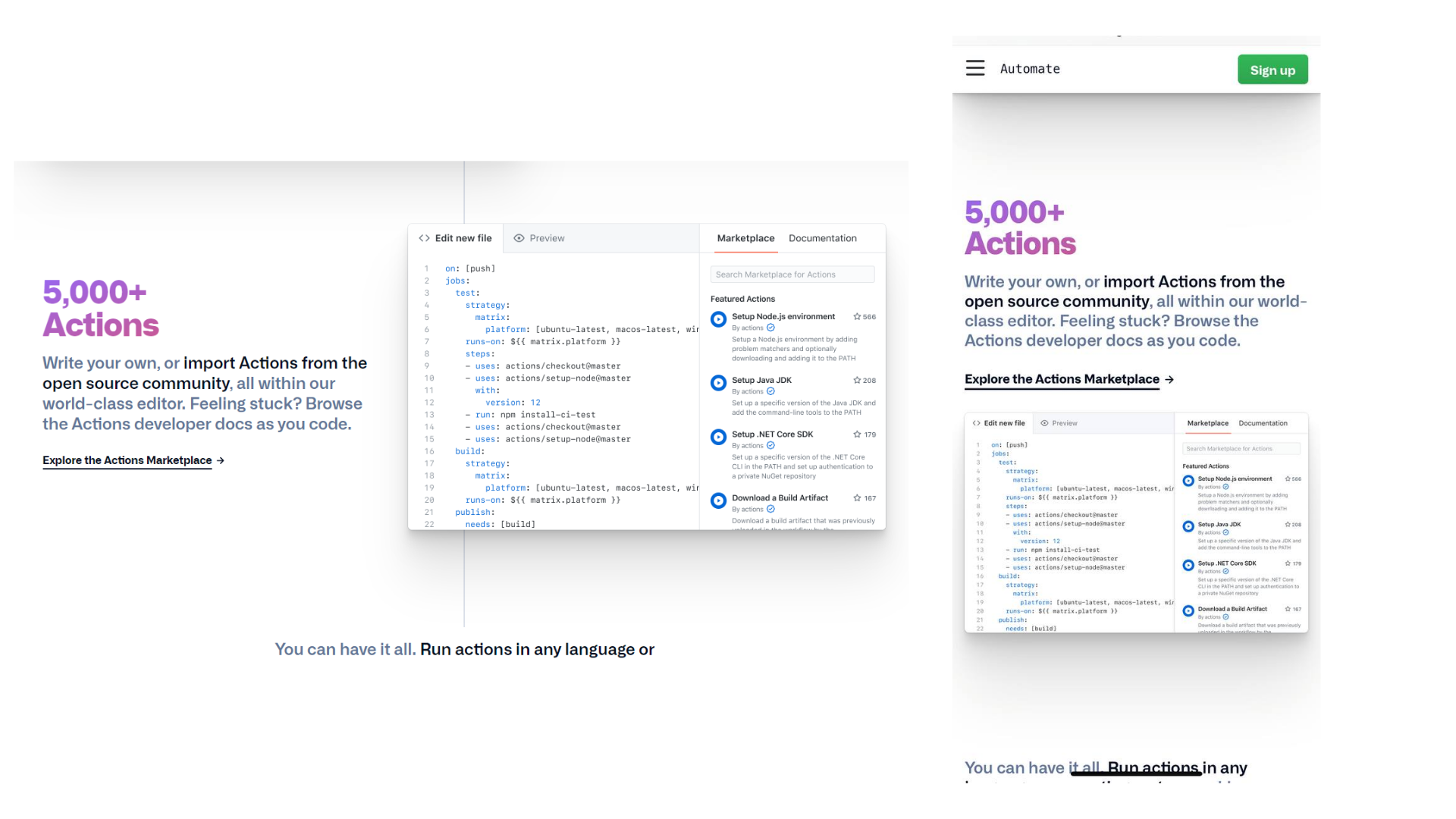Image resolution: width=1456 pixels, height=819 pixels.
Task: Click the green Sign up button
Action: (1272, 70)
